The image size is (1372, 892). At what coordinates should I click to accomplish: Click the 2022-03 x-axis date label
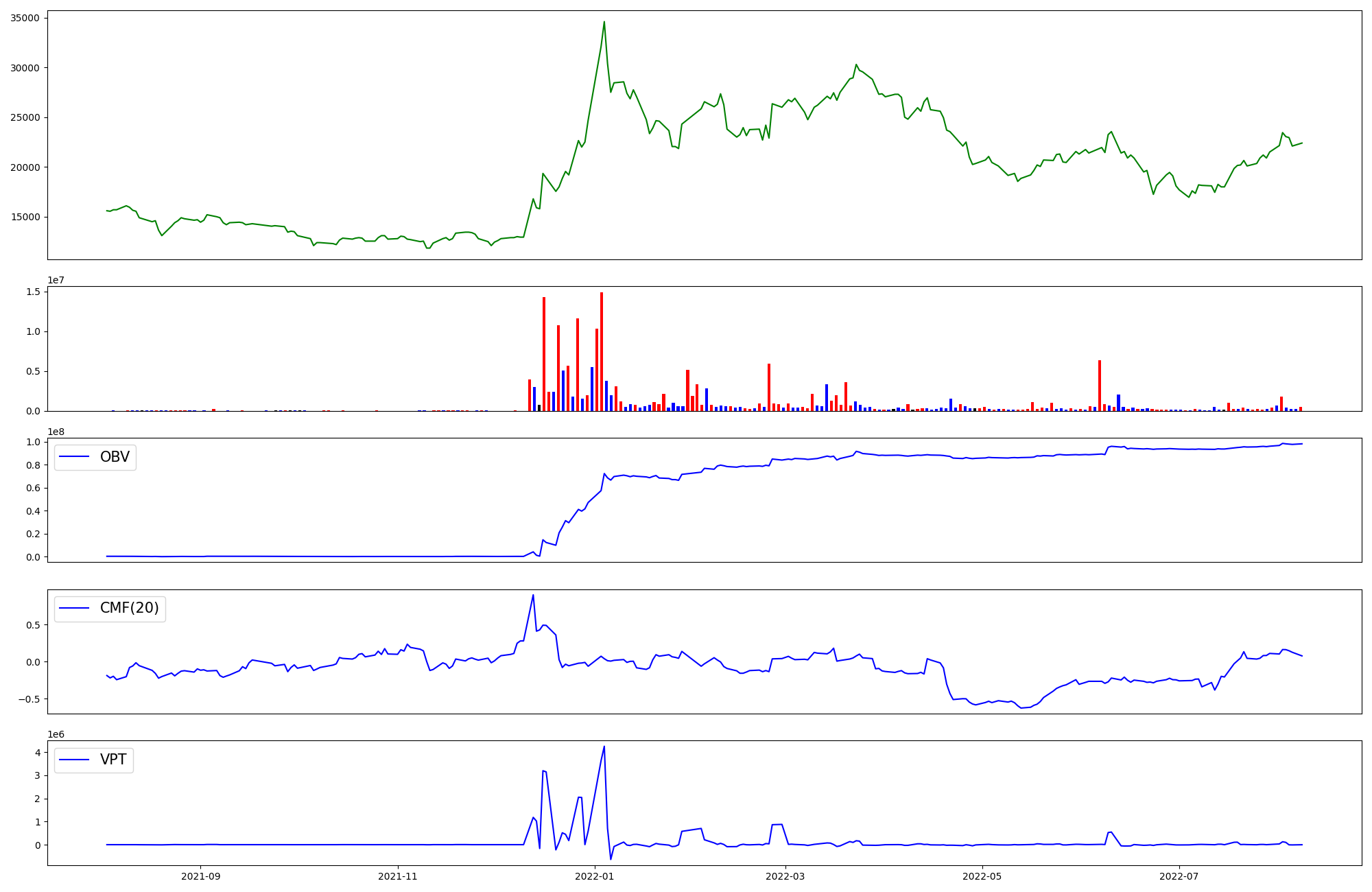[785, 876]
